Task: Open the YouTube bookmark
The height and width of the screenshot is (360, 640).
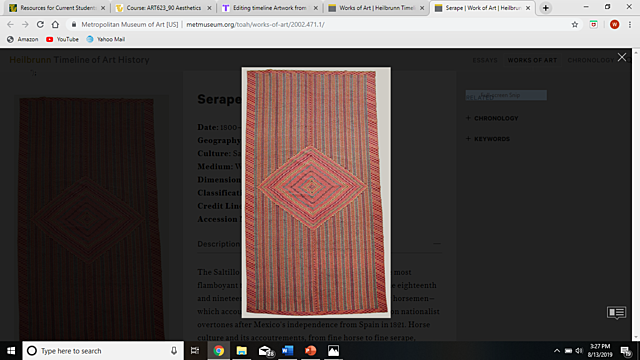Action: 62,39
